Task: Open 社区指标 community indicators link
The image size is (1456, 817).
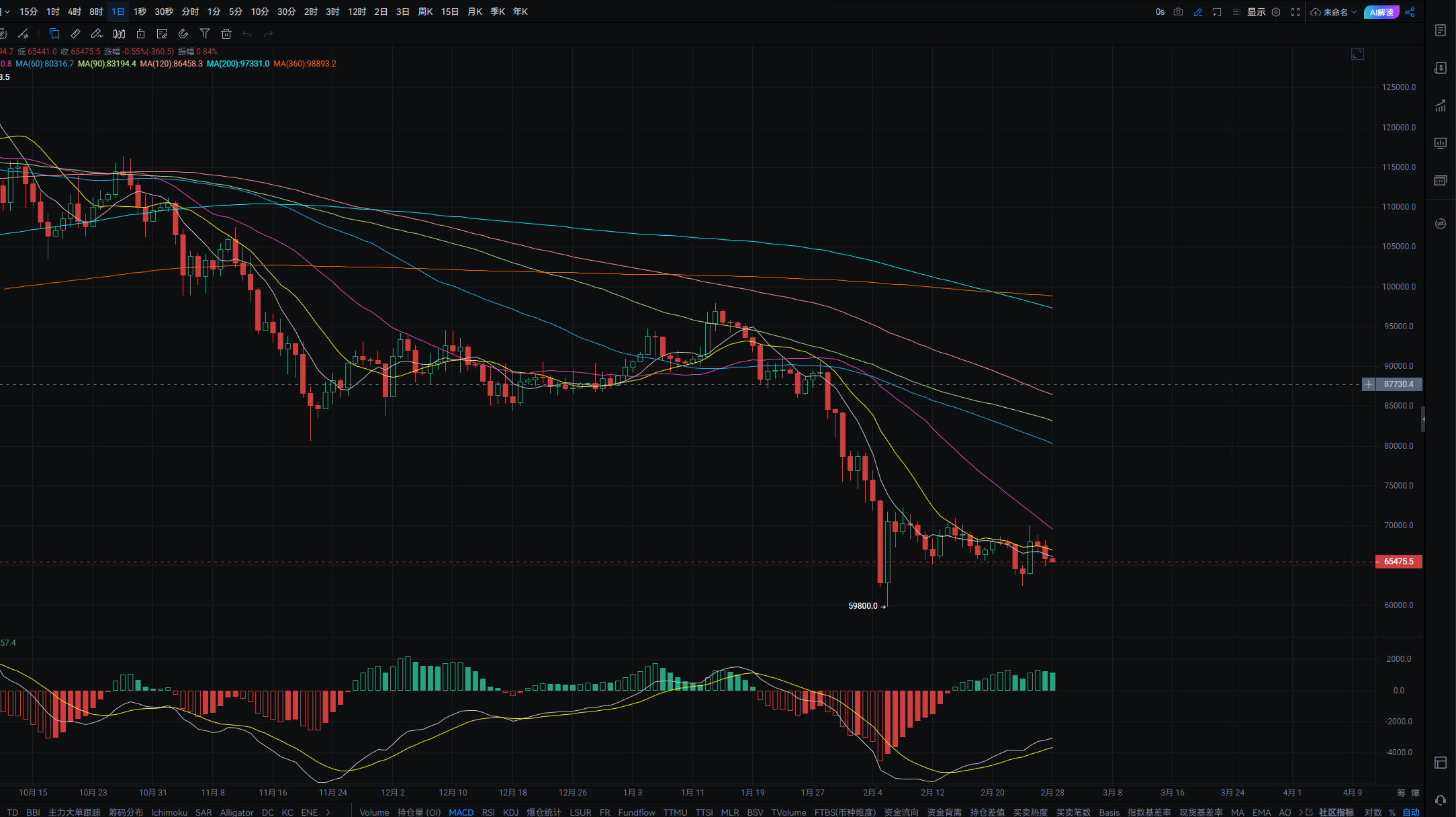Action: (1335, 812)
